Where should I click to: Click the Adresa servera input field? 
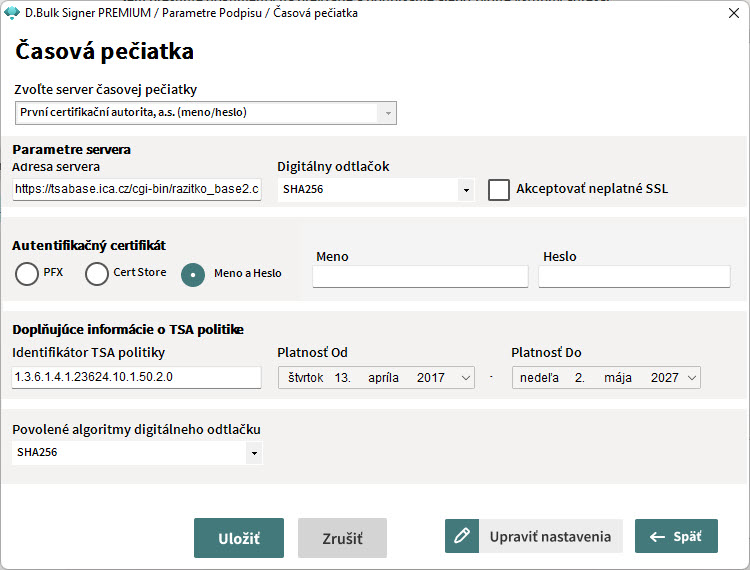137,190
